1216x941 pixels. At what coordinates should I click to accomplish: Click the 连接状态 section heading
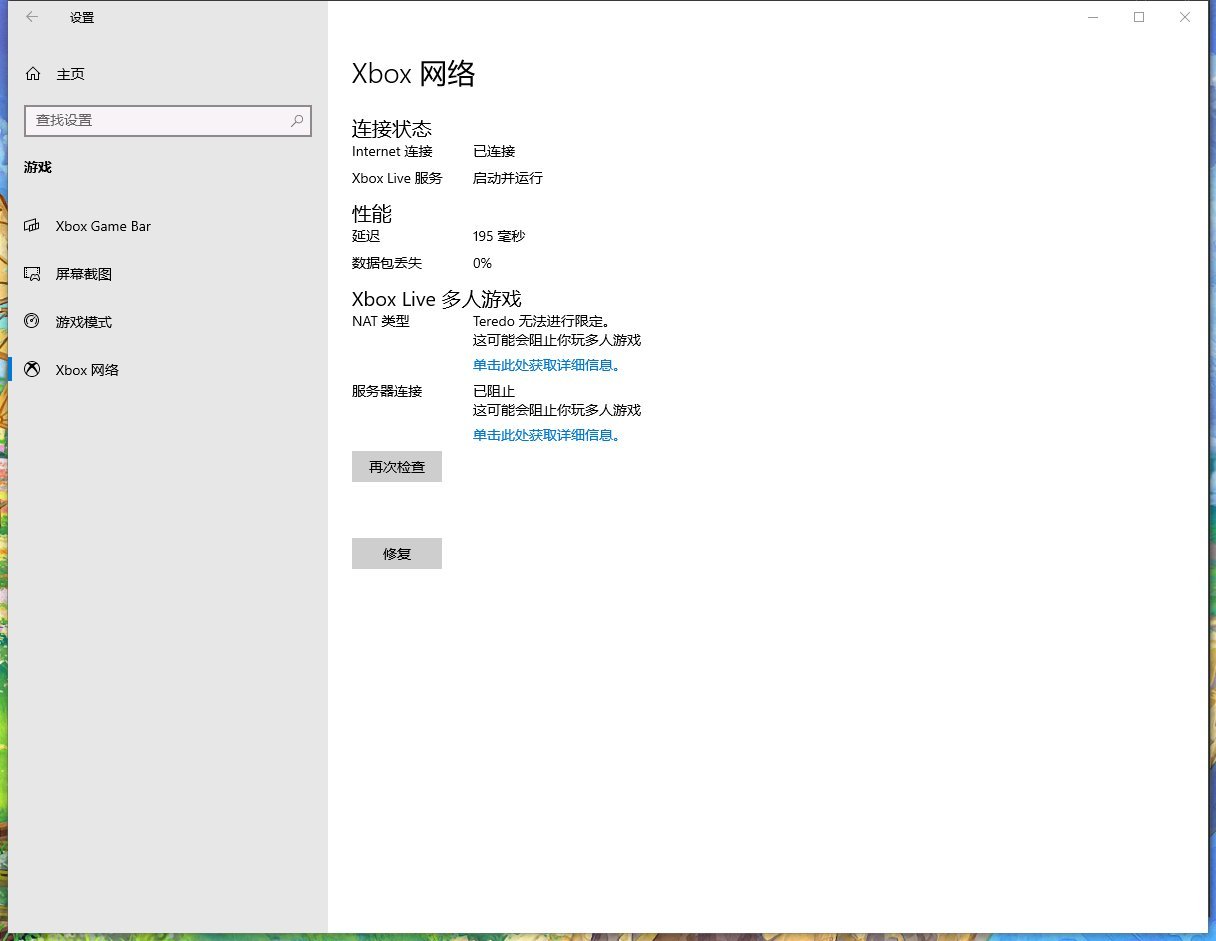click(x=392, y=129)
